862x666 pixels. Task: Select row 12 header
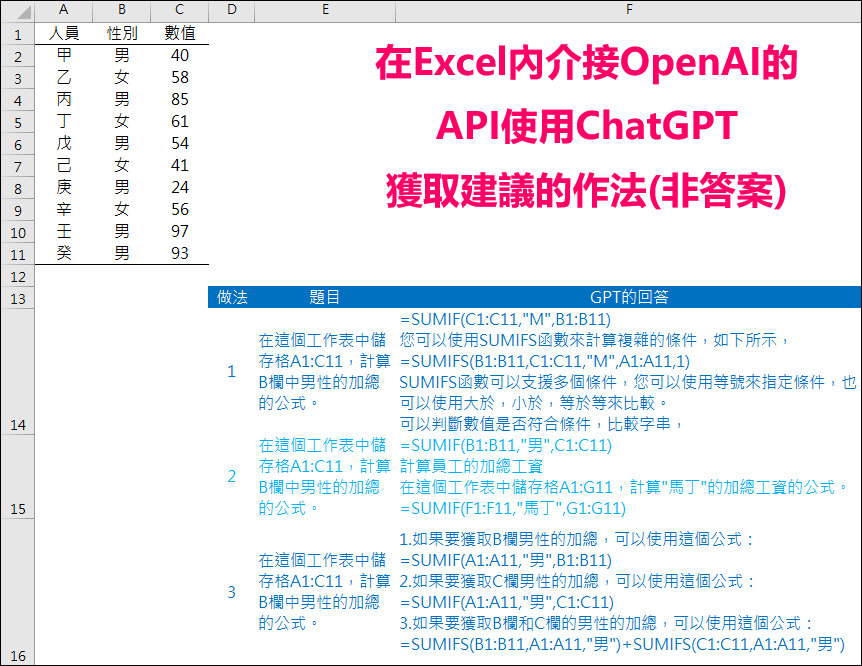click(18, 276)
